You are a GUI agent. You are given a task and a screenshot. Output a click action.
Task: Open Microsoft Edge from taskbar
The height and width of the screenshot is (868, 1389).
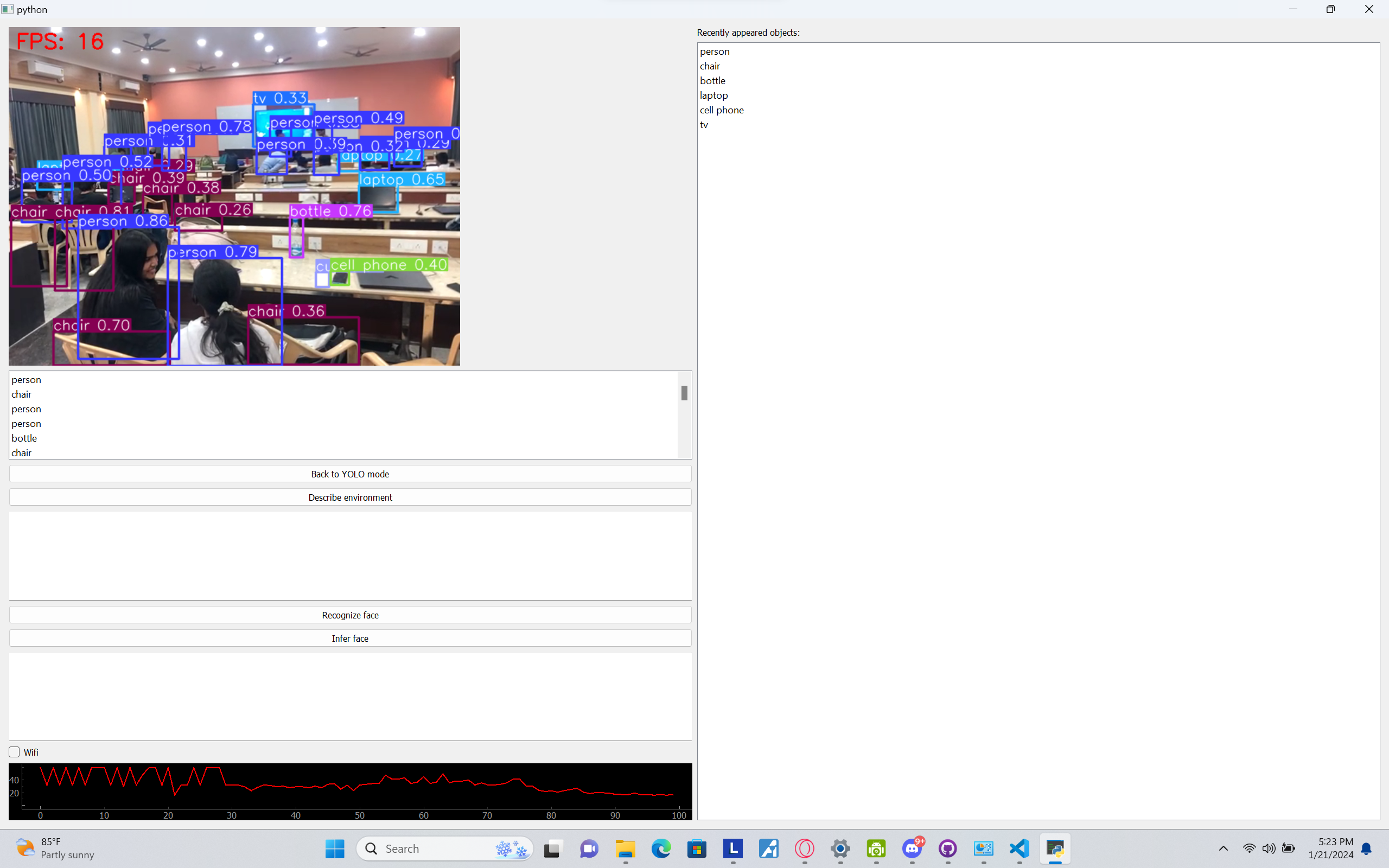pos(661,848)
